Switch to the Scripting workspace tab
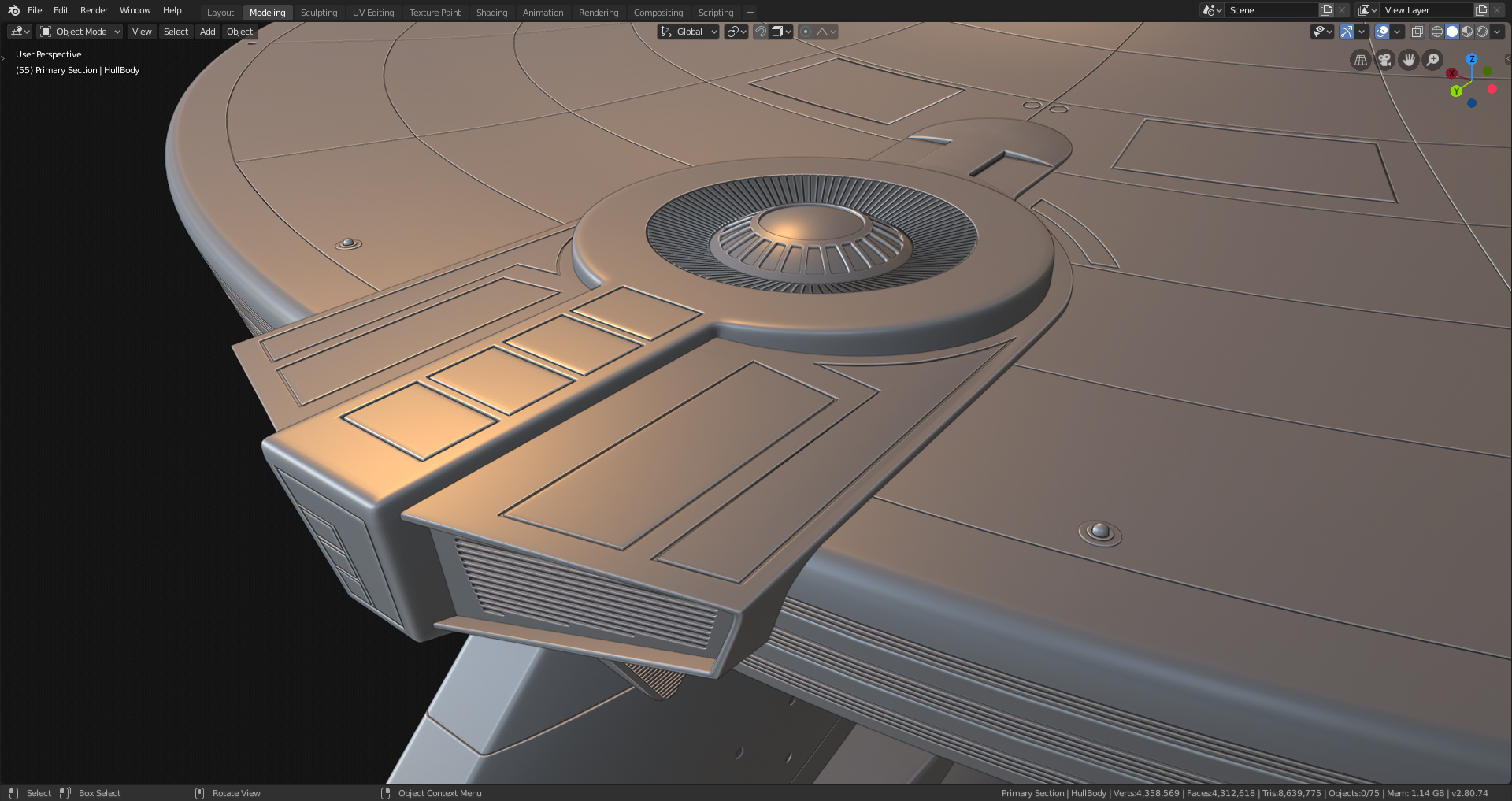Screen dimensions: 1512x801 click(x=716, y=13)
